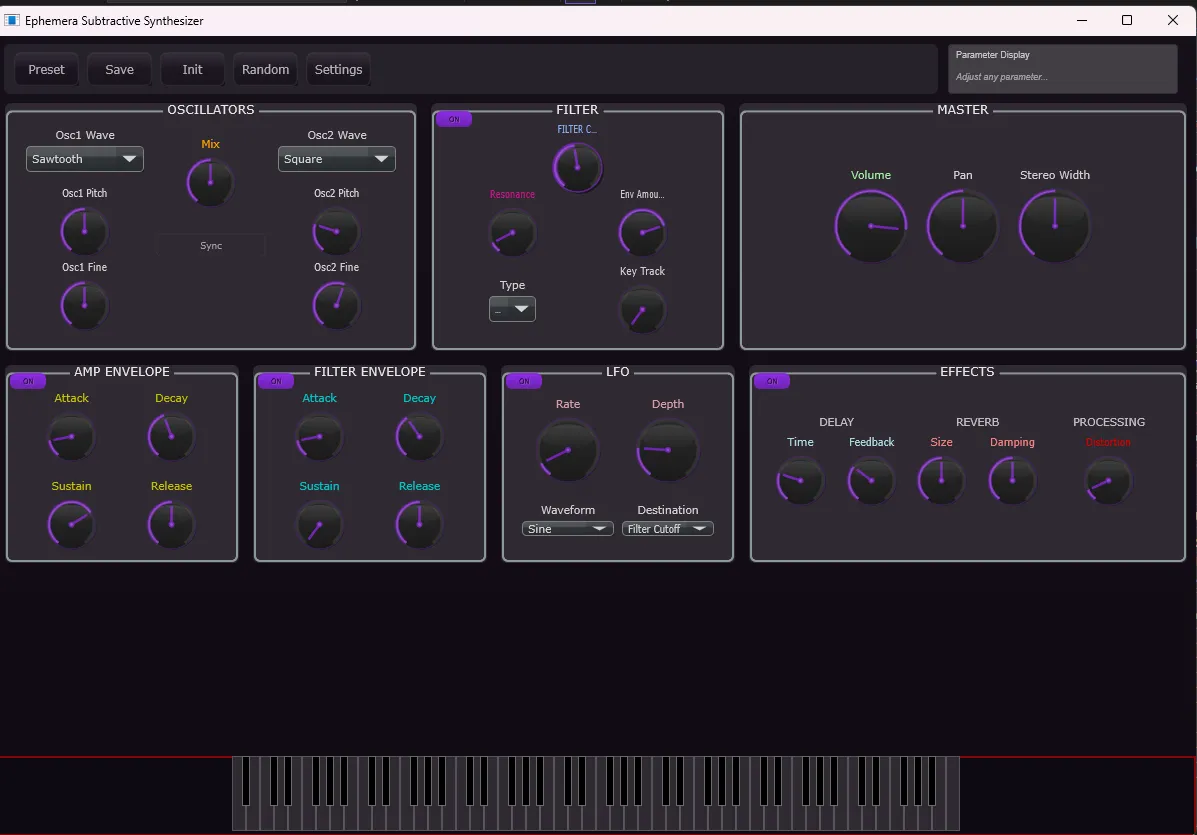Open the Filter Type dropdown
Viewport: 1197px width, 835px height.
(x=512, y=310)
